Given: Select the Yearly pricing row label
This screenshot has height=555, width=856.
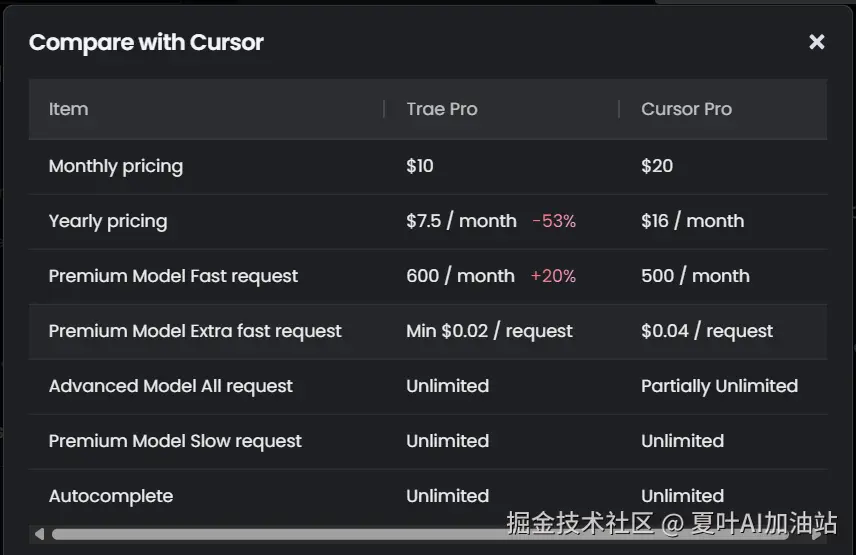Looking at the screenshot, I should tap(107, 221).
